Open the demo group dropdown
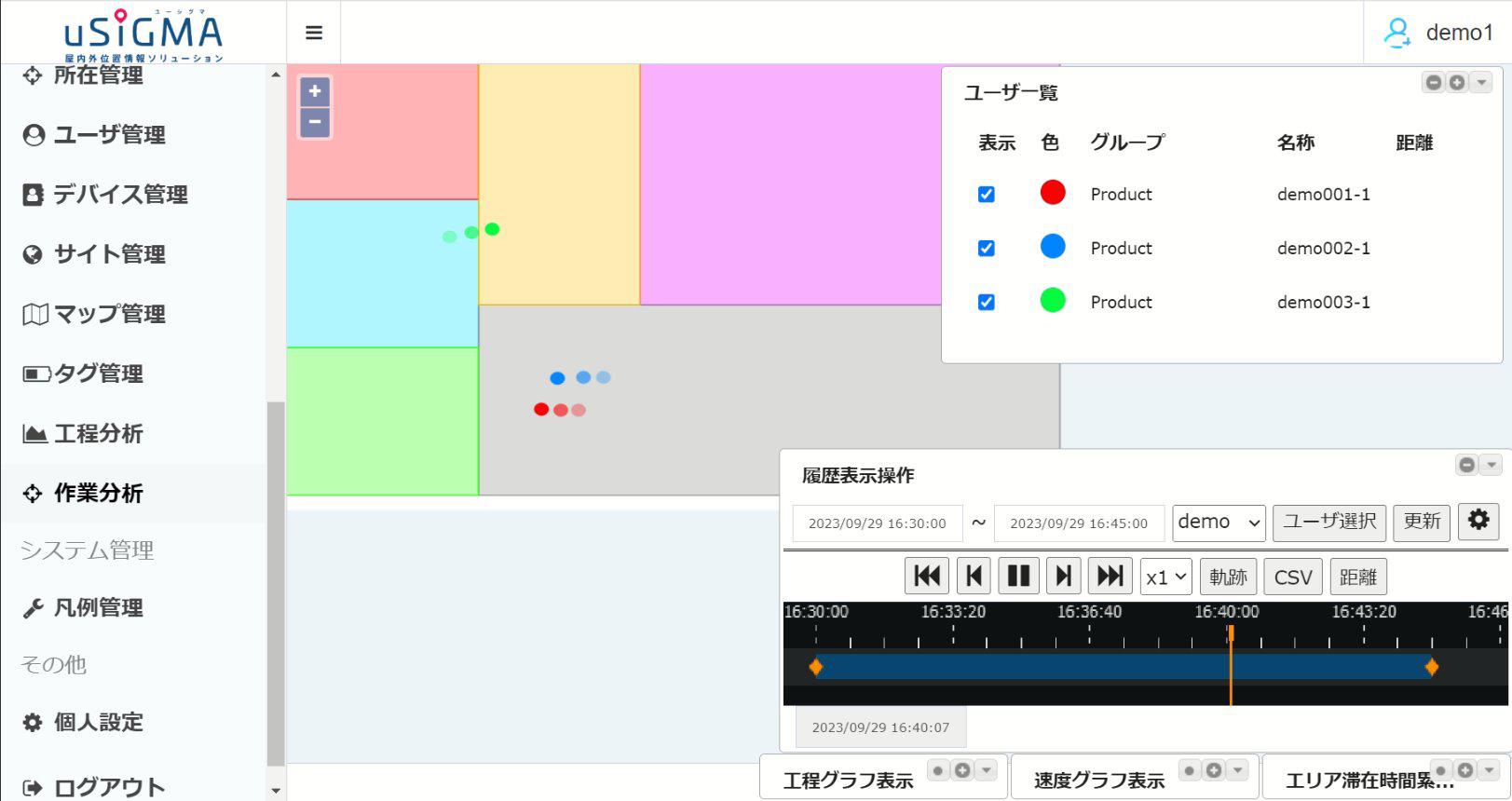 coord(1219,523)
